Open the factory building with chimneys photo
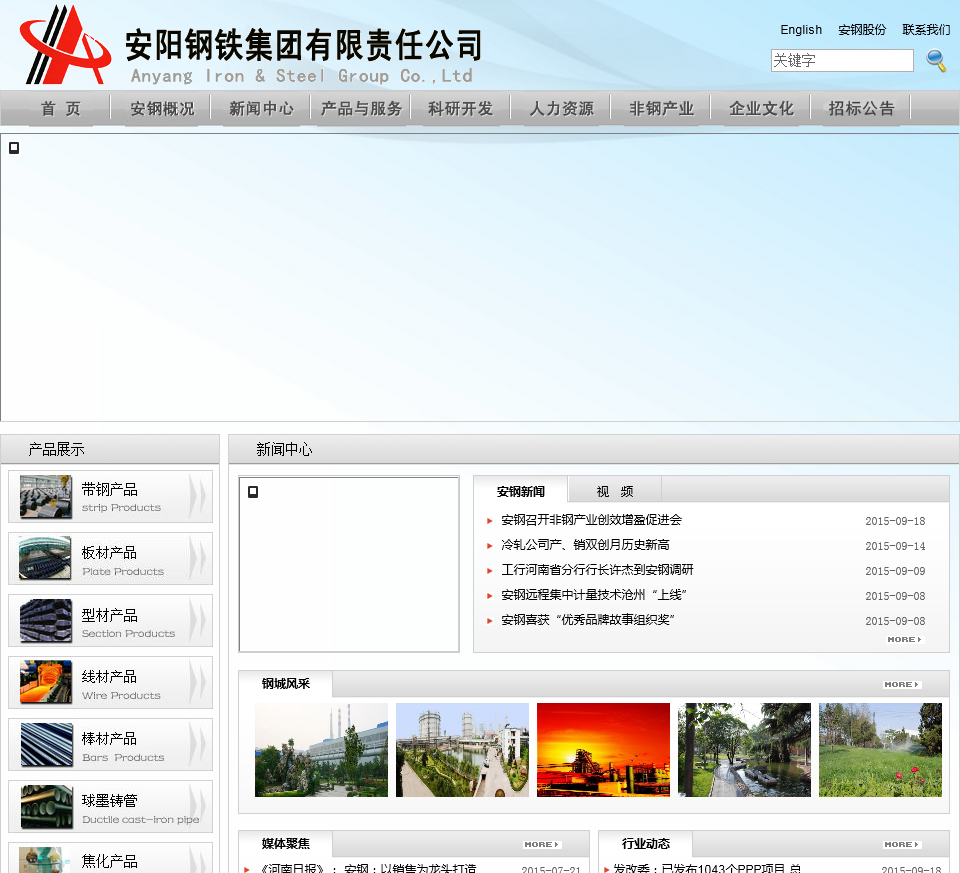 coord(321,750)
